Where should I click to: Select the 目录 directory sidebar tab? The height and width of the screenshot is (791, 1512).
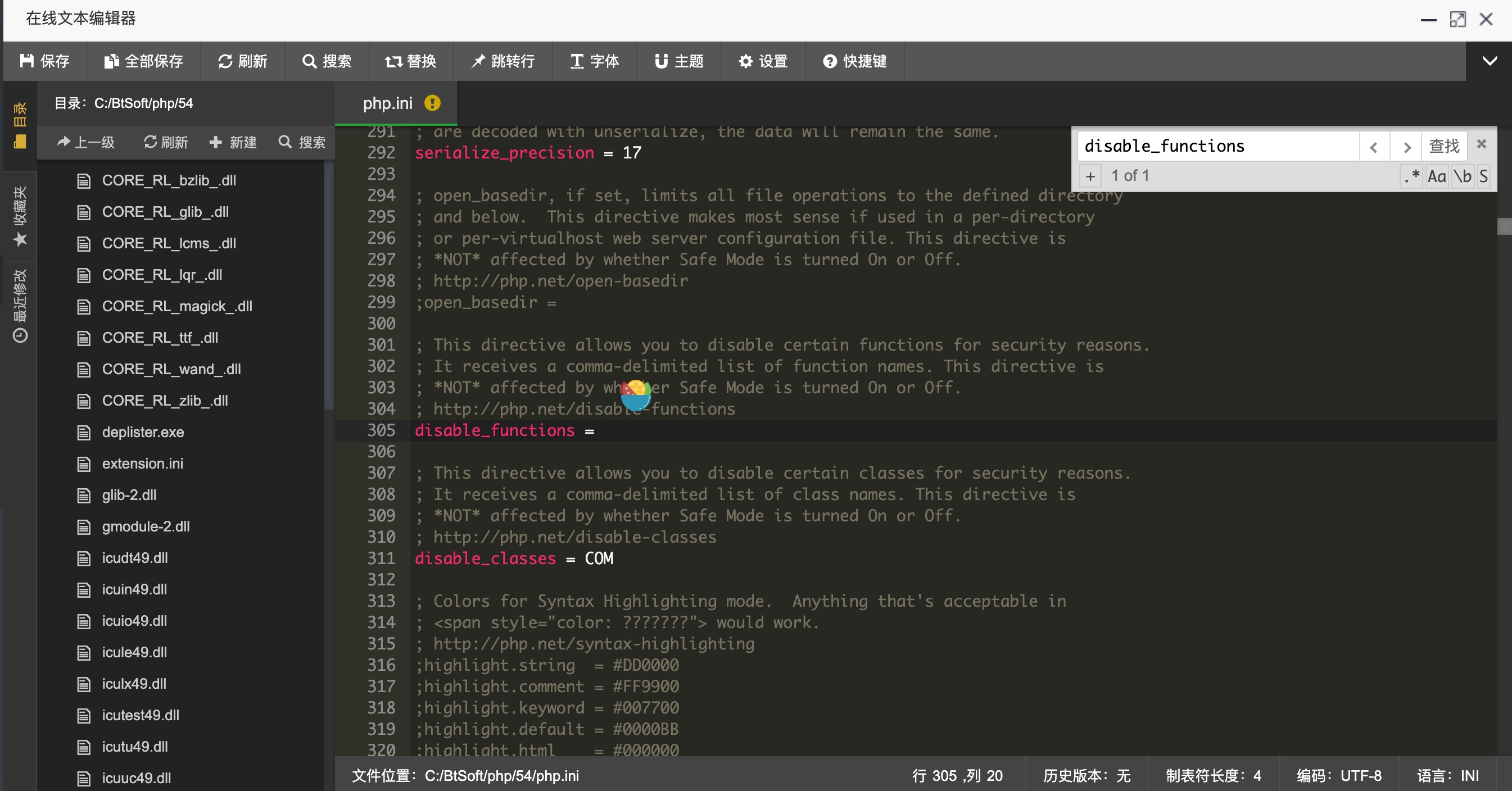20,126
